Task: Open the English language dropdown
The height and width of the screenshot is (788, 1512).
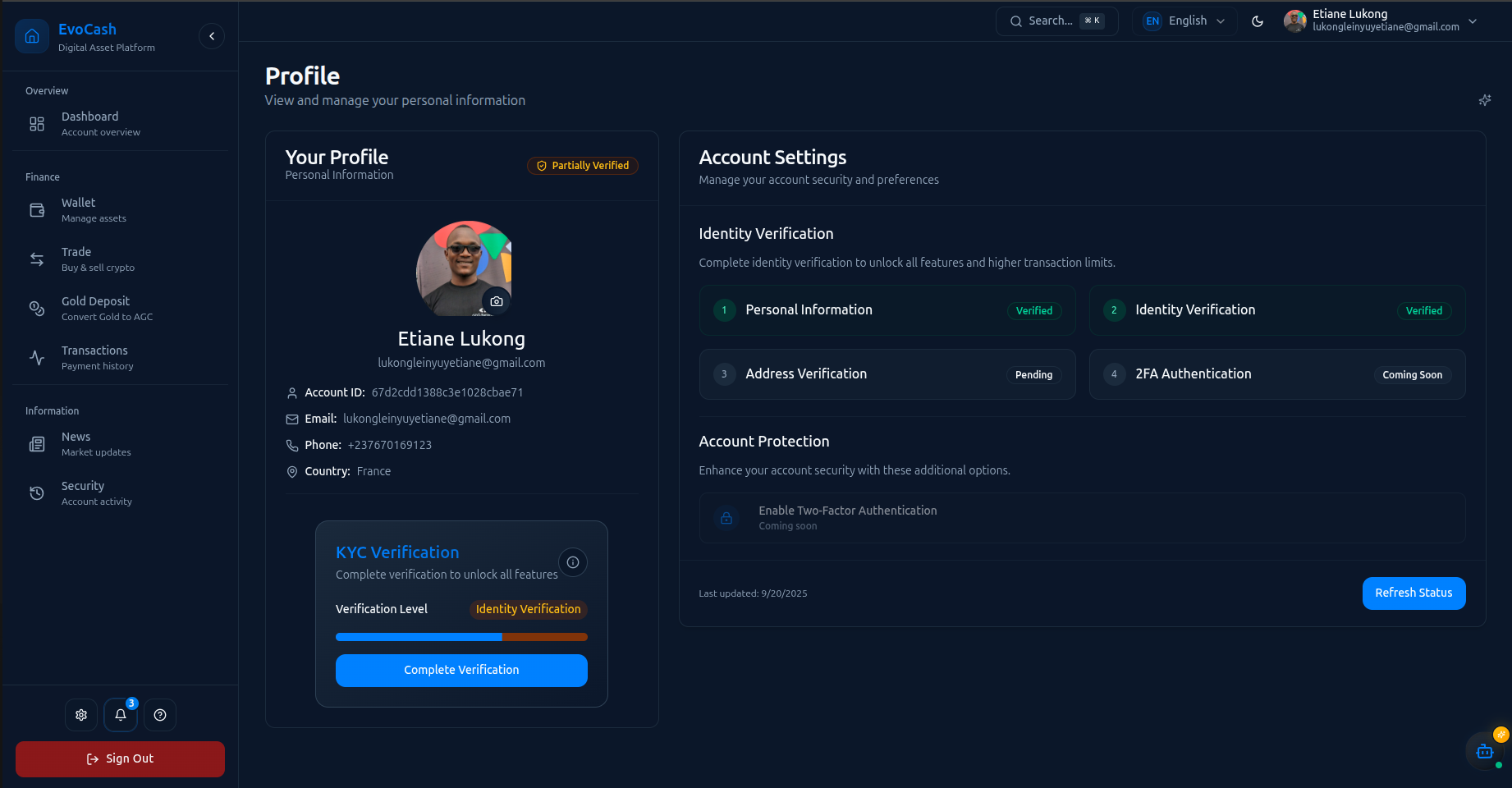Action: [x=1184, y=21]
